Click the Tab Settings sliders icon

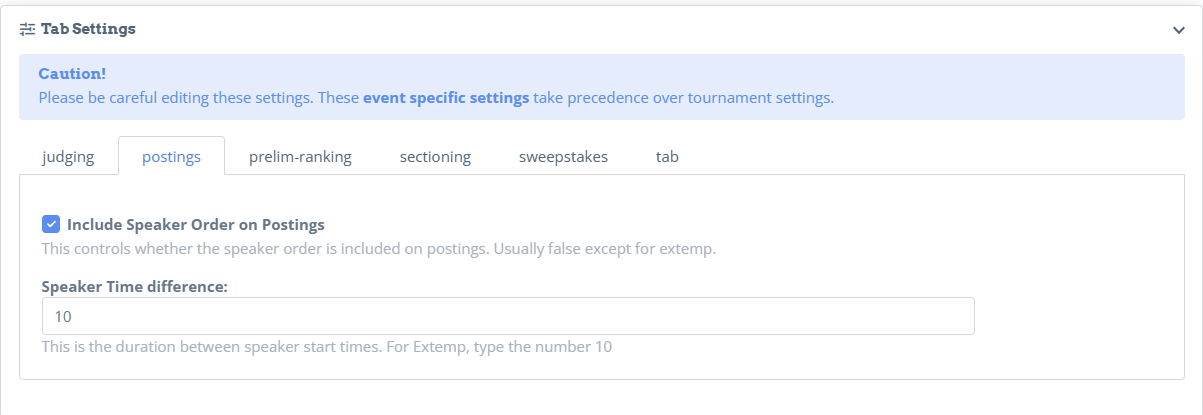[27, 29]
